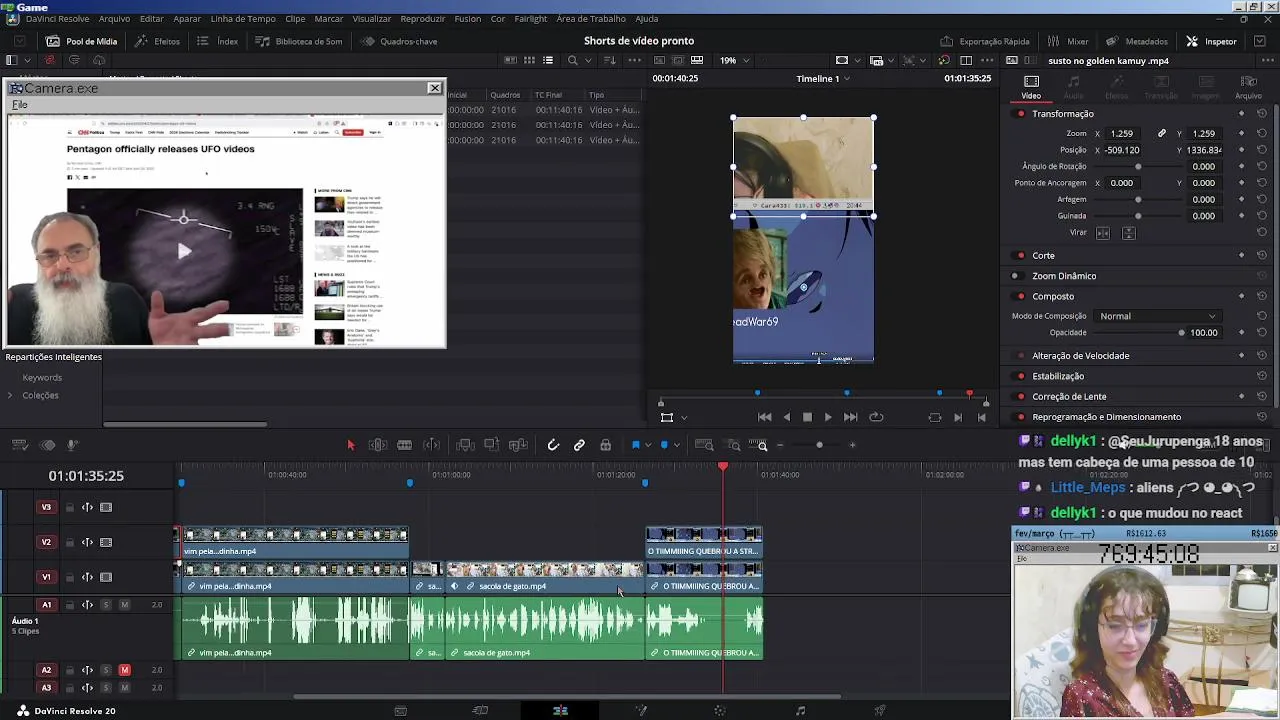
Task: Open the Media page from bottom page bar
Action: click(400, 711)
